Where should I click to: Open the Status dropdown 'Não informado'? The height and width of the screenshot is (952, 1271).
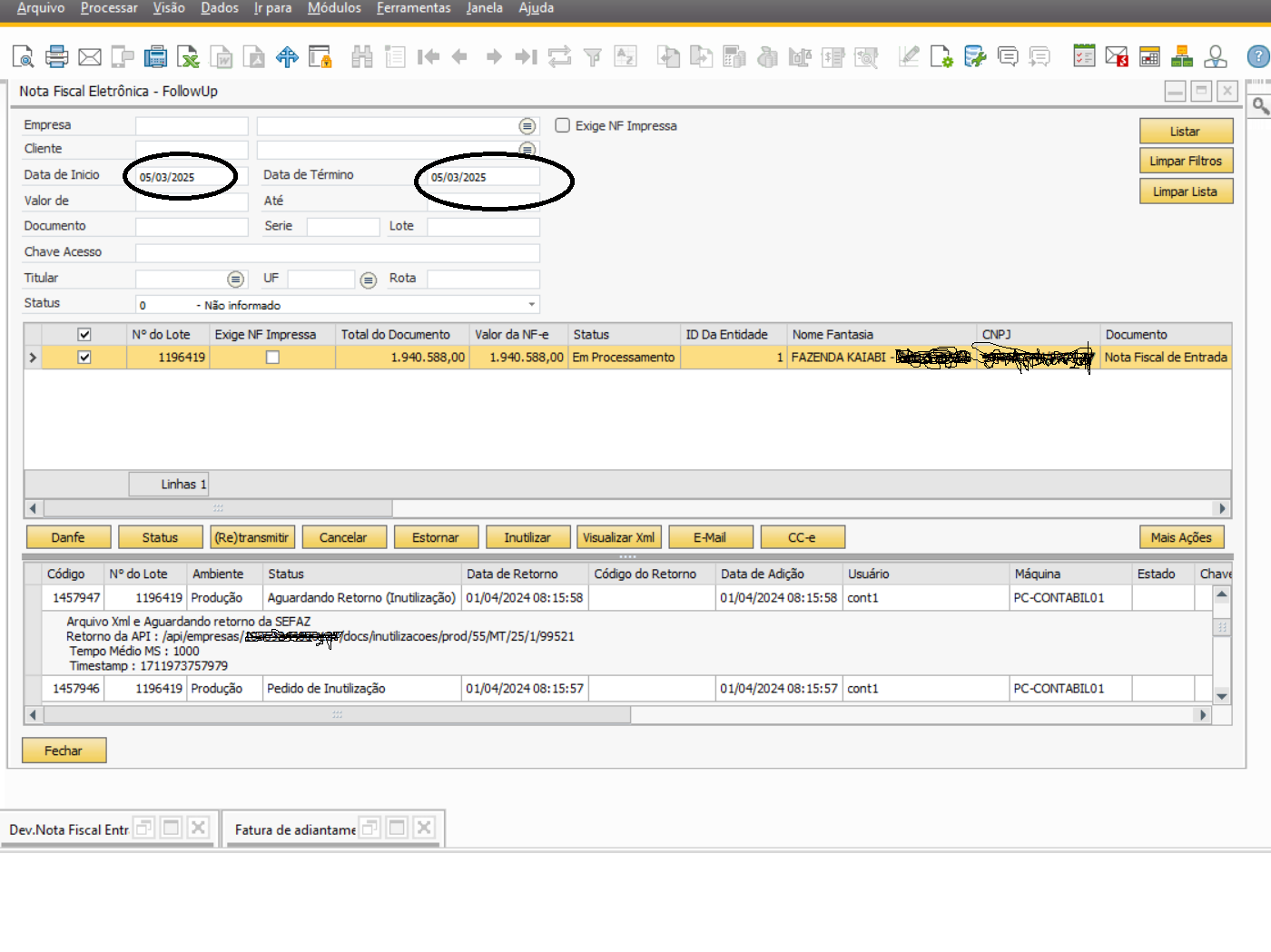click(531, 304)
